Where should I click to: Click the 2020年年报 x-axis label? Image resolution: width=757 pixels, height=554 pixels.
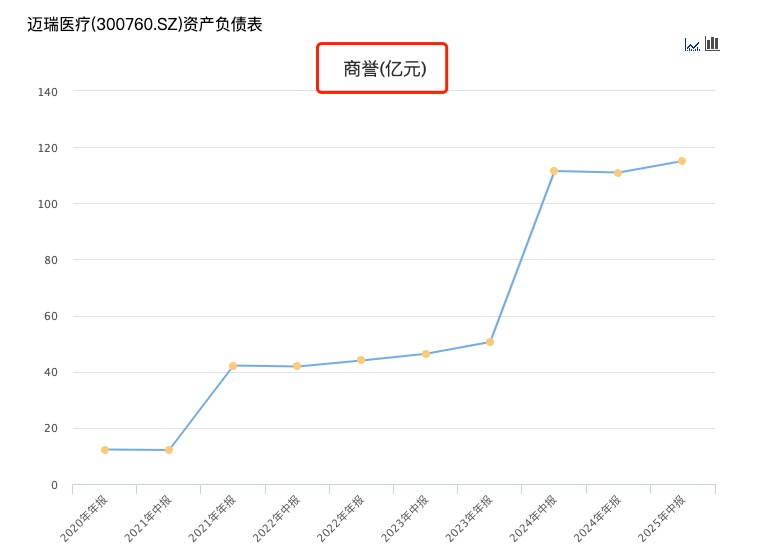pos(84,518)
